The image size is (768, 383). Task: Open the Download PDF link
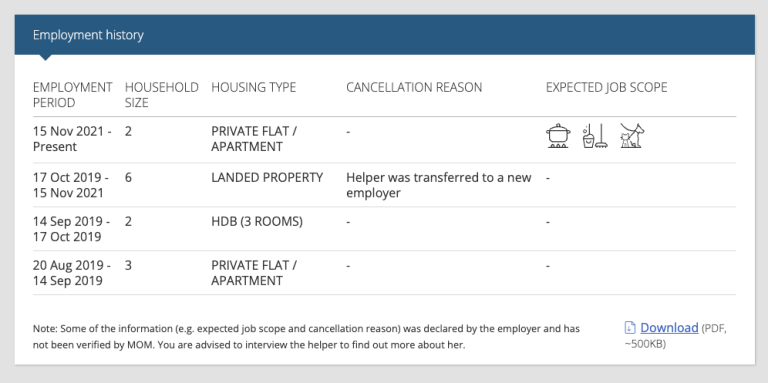point(669,328)
